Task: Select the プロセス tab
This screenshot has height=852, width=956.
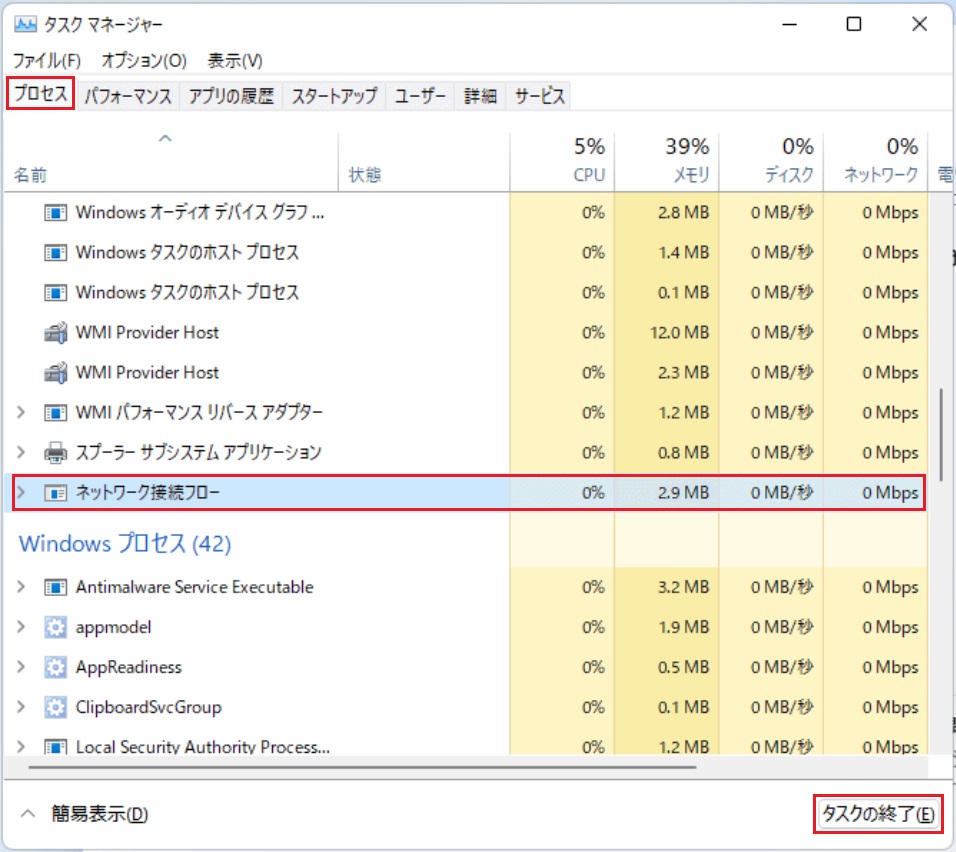Action: point(41,94)
